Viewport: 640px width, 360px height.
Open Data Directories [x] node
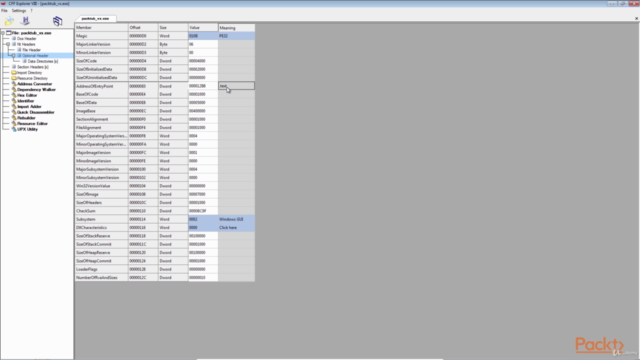[x=43, y=61]
